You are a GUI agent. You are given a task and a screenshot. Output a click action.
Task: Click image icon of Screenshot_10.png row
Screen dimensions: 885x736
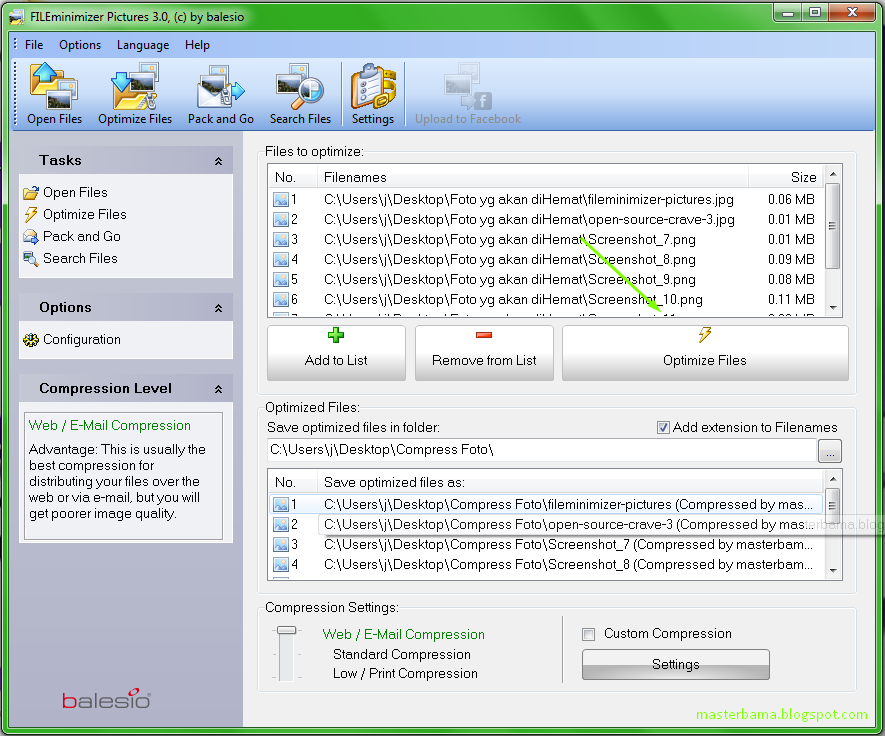pyautogui.click(x=281, y=299)
